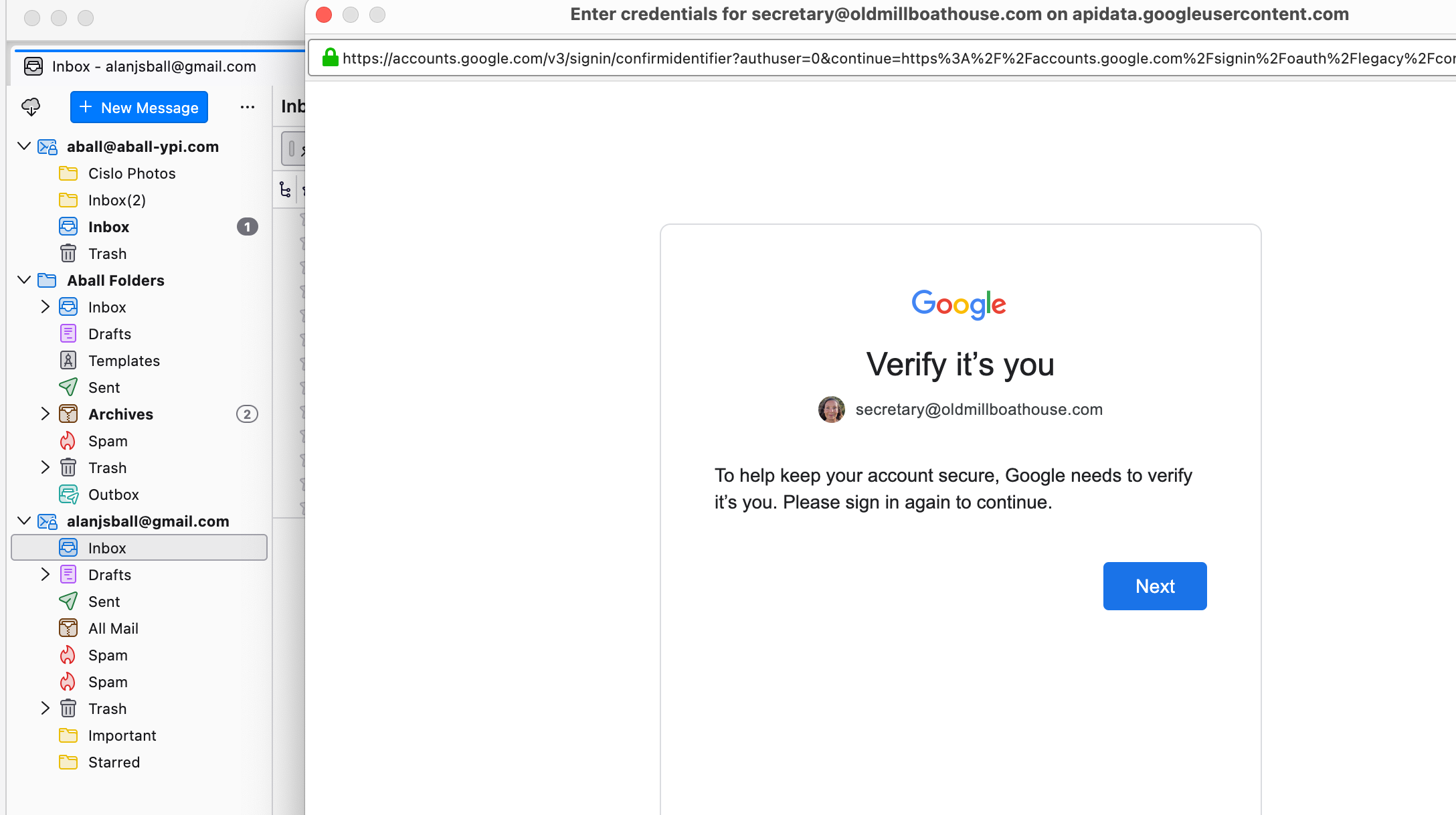Click the Cislo Photos folder icon
This screenshot has height=815, width=1456.
click(x=68, y=173)
